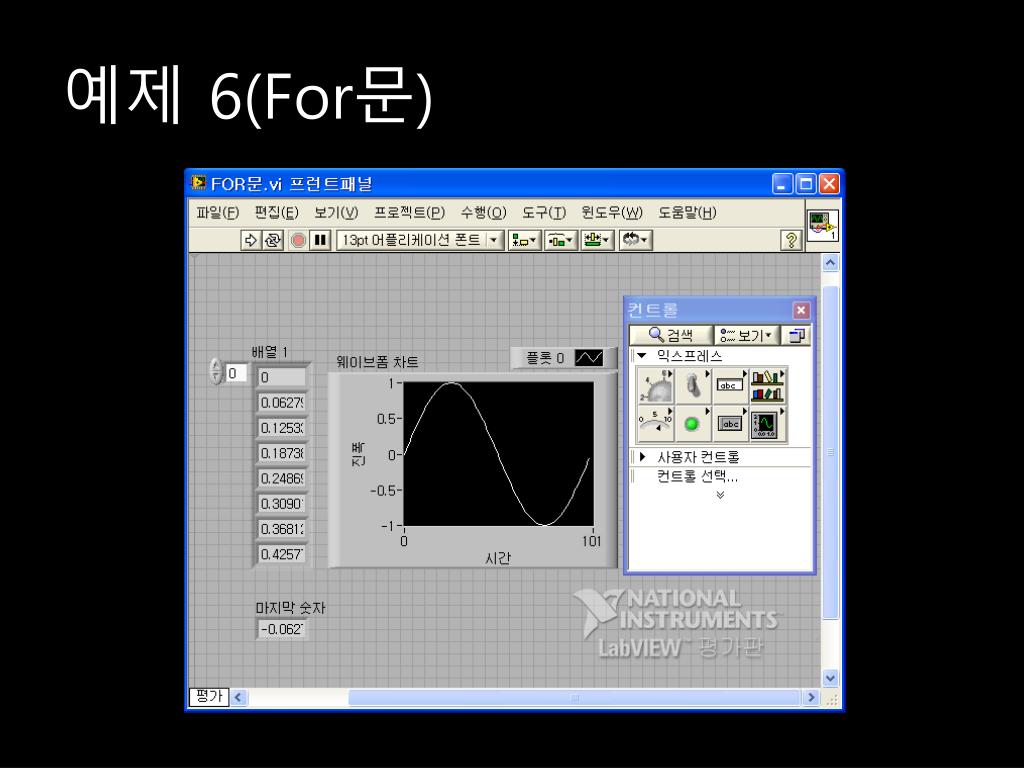Click the context help question mark button
The height and width of the screenshot is (768, 1024).
(x=791, y=240)
